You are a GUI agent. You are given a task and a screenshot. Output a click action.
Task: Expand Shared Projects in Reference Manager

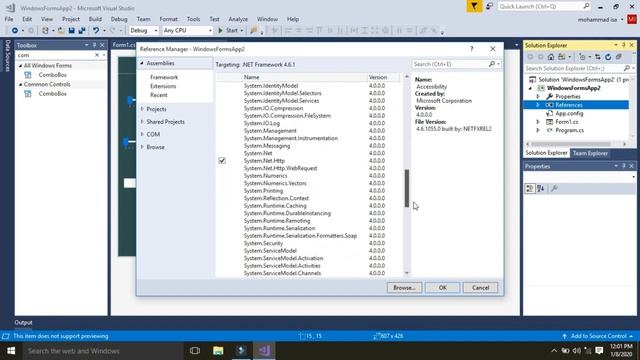[142, 122]
